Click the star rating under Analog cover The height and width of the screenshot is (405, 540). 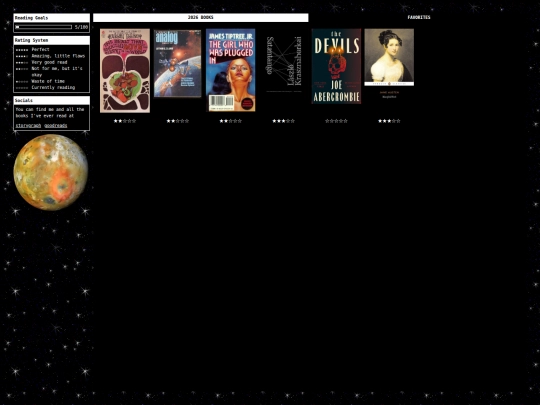click(x=178, y=121)
